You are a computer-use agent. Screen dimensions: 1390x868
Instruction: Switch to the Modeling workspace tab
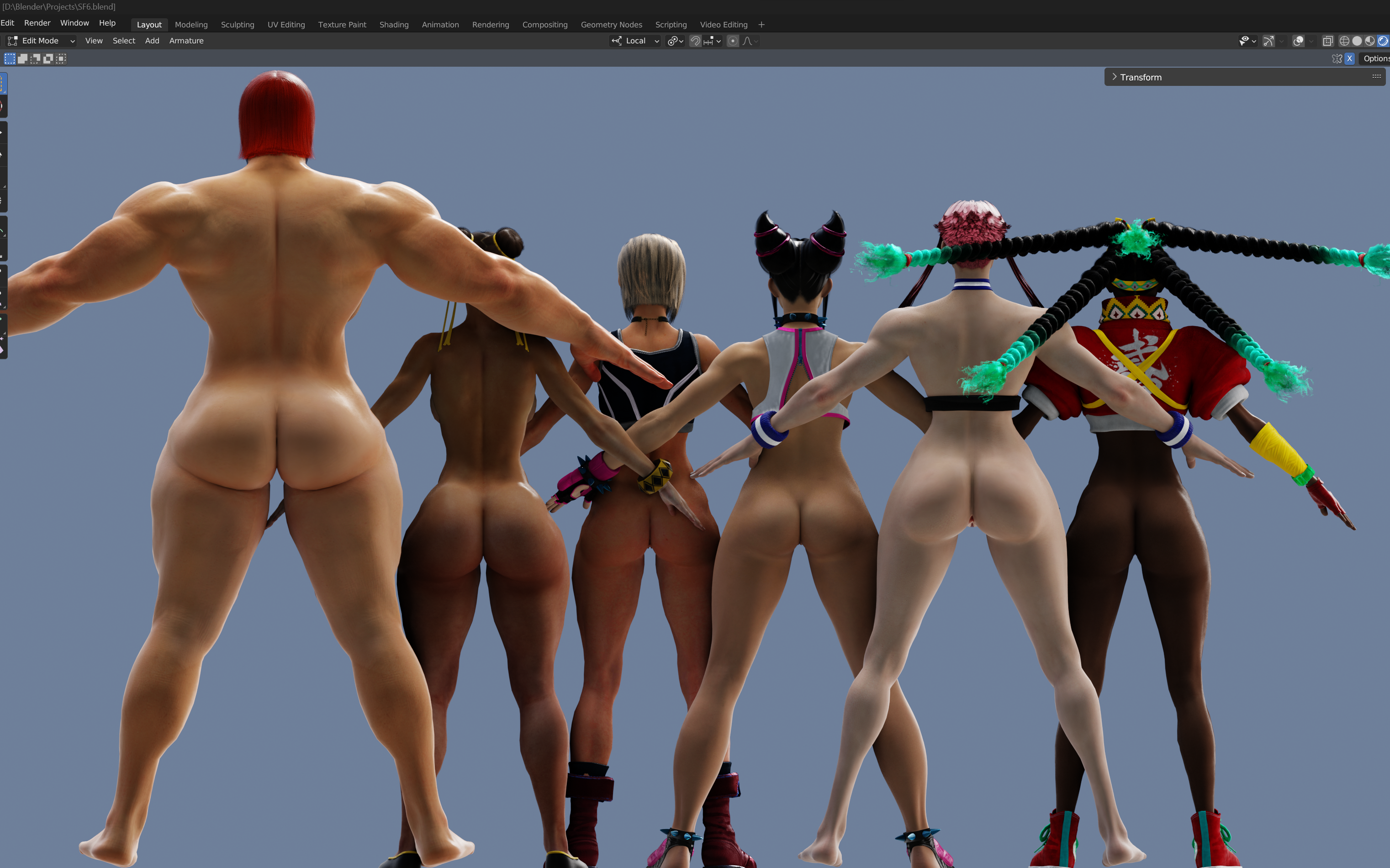(191, 25)
